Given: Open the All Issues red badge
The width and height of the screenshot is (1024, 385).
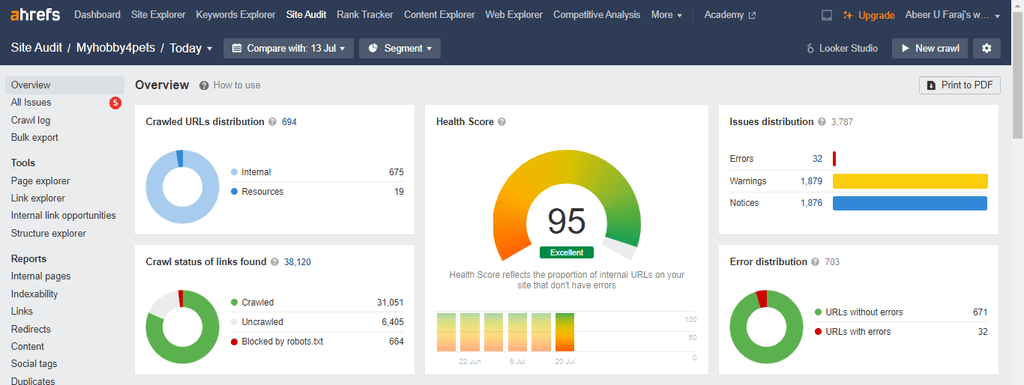Looking at the screenshot, I should (115, 102).
